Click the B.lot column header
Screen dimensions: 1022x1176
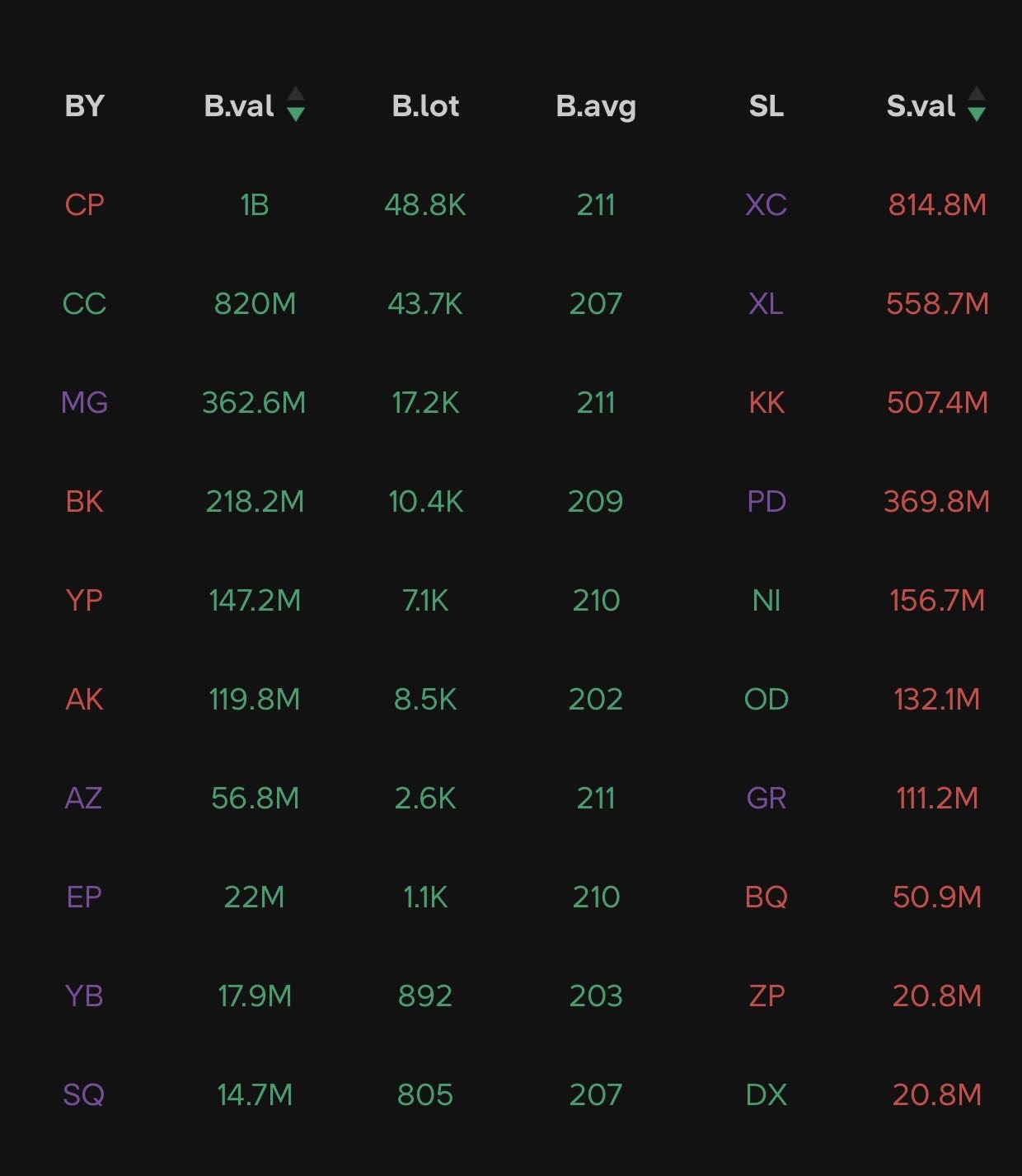425,106
